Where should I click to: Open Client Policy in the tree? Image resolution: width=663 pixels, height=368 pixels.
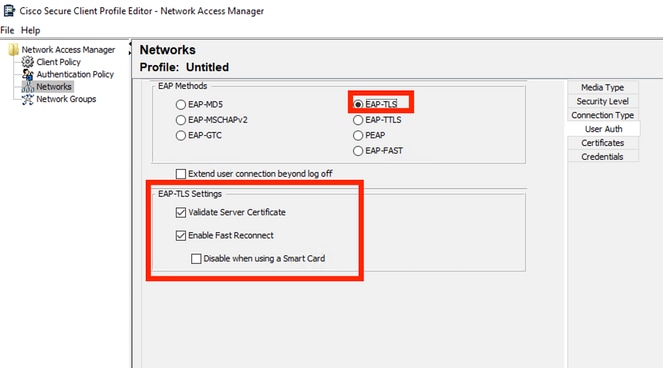58,62
